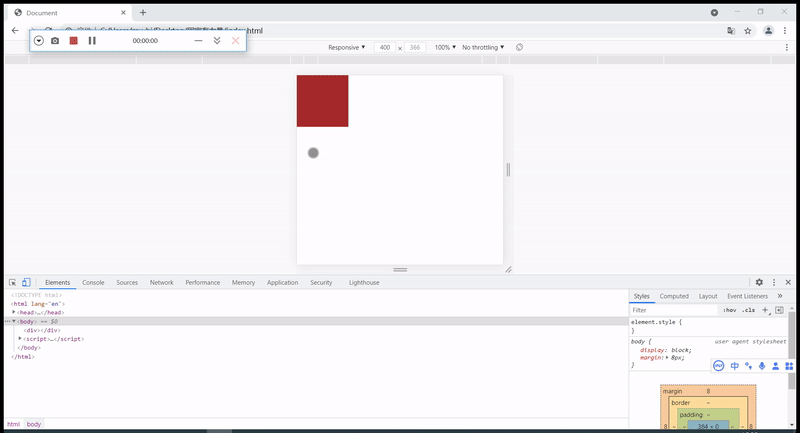Click the corner viewport resize handle
The width and height of the screenshot is (800, 433).
(x=508, y=269)
